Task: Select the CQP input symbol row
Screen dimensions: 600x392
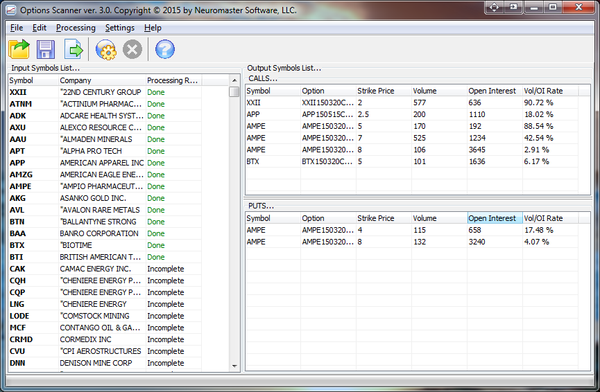Action: (105, 292)
